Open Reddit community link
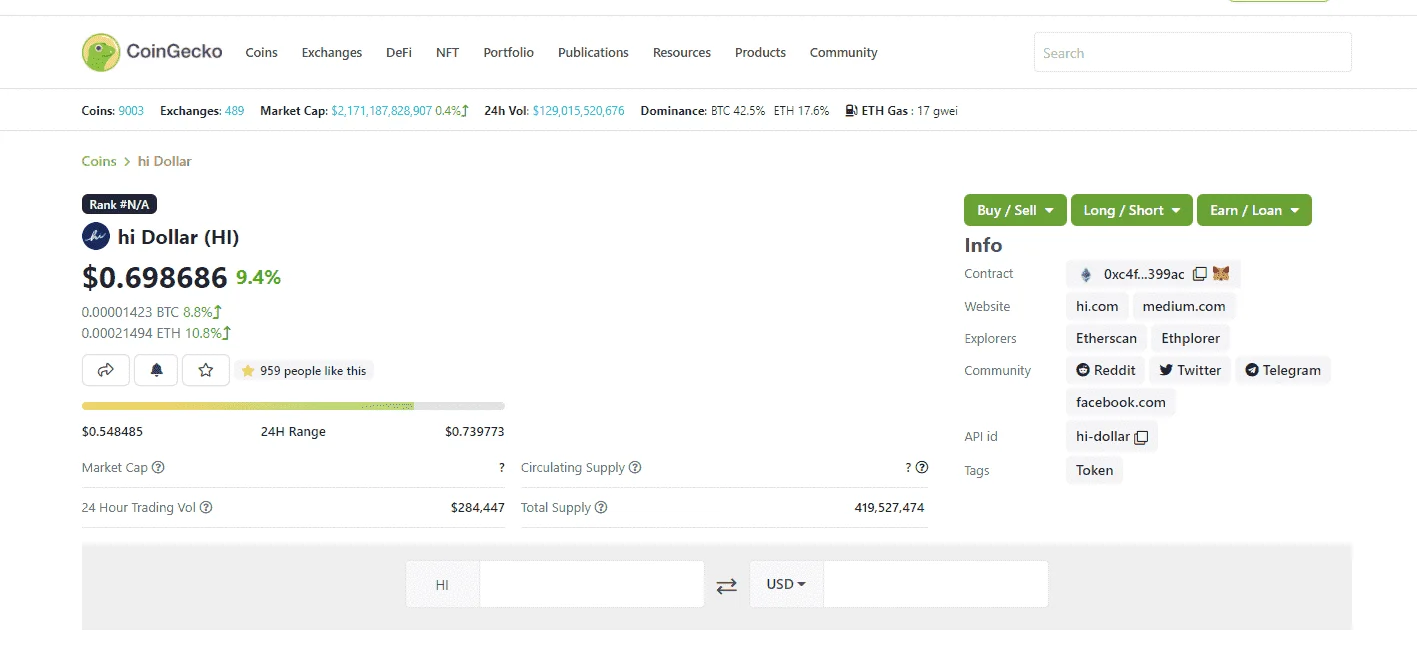1417x663 pixels. (x=1106, y=370)
